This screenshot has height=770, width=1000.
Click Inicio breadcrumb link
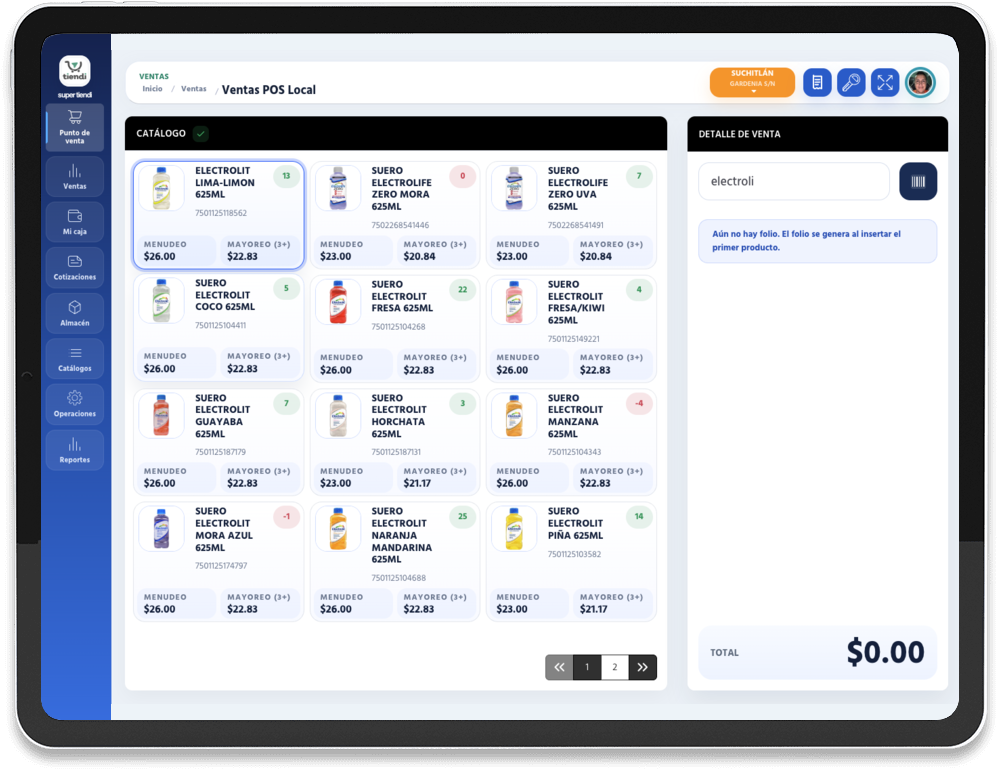click(x=152, y=89)
